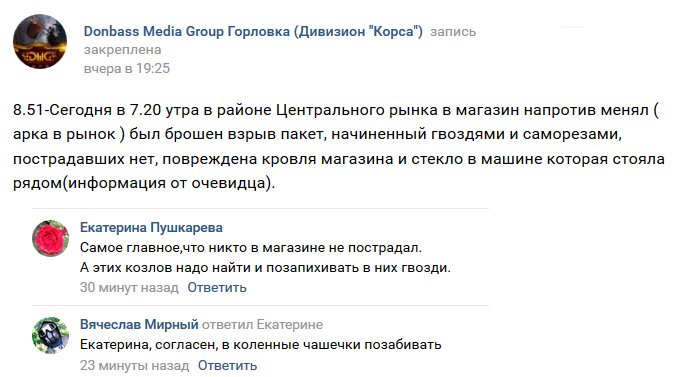Open Вячеслав Мирный's profile name link
This screenshot has height=377, width=687.
coord(139,324)
